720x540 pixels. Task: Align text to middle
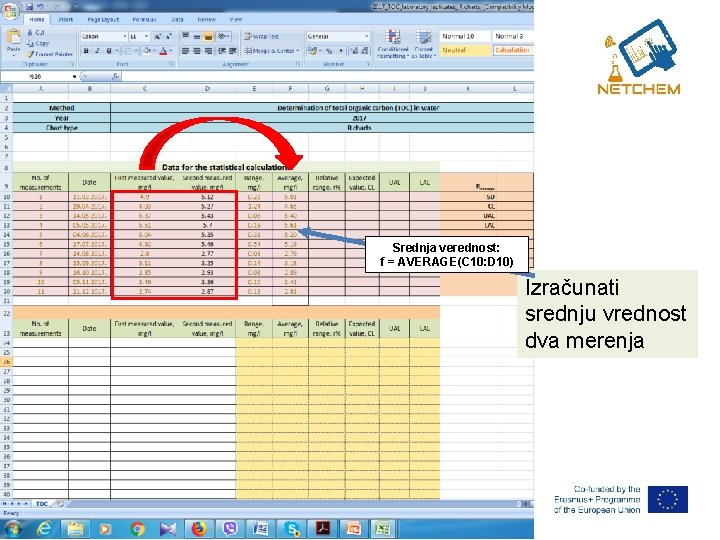tap(197, 36)
